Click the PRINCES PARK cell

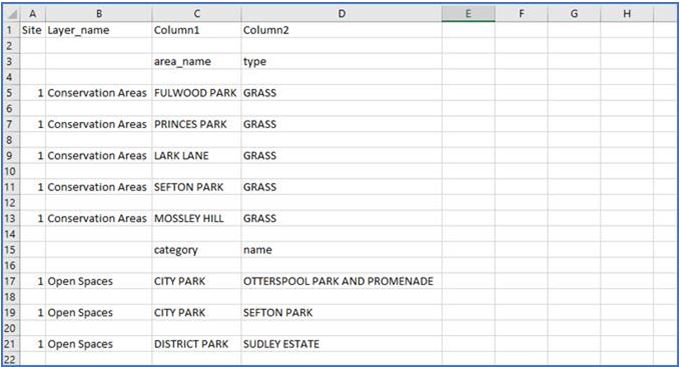point(196,124)
